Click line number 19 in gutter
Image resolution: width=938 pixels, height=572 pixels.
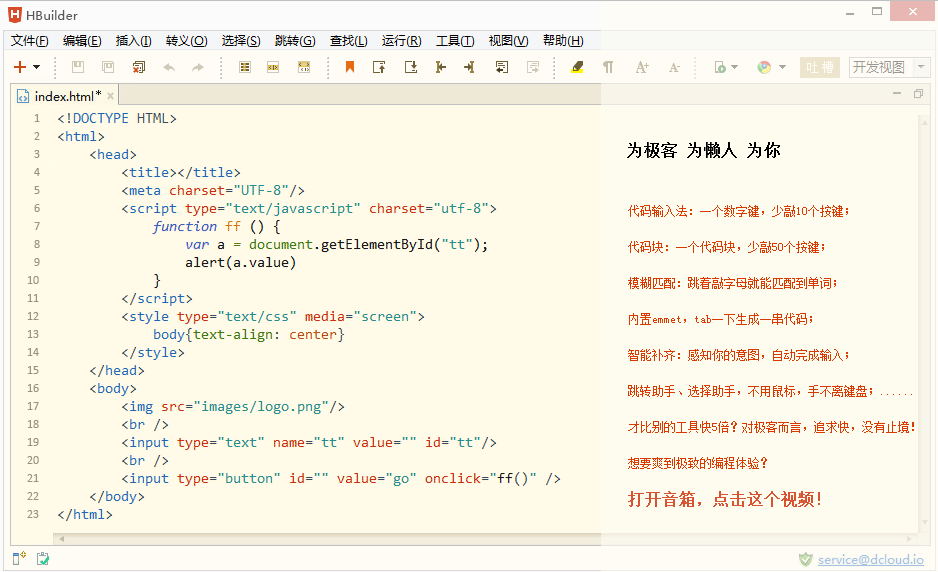point(33,442)
